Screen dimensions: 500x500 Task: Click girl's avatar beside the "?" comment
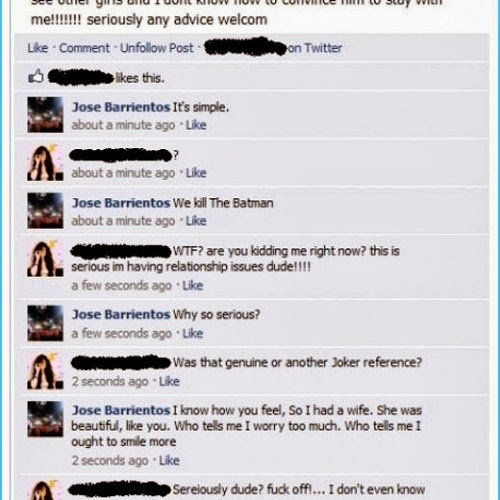(x=45, y=163)
